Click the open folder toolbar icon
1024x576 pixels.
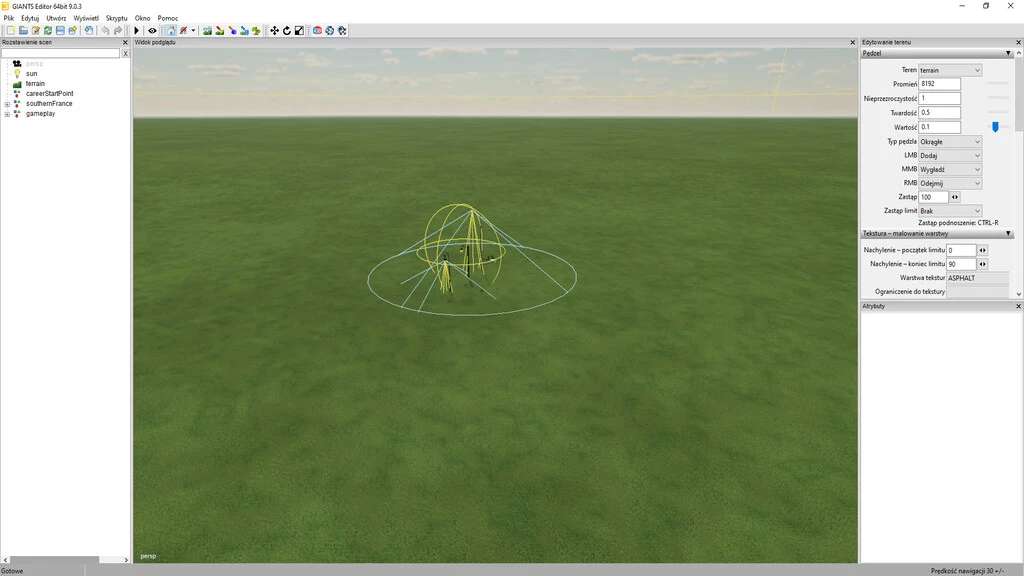(22, 31)
